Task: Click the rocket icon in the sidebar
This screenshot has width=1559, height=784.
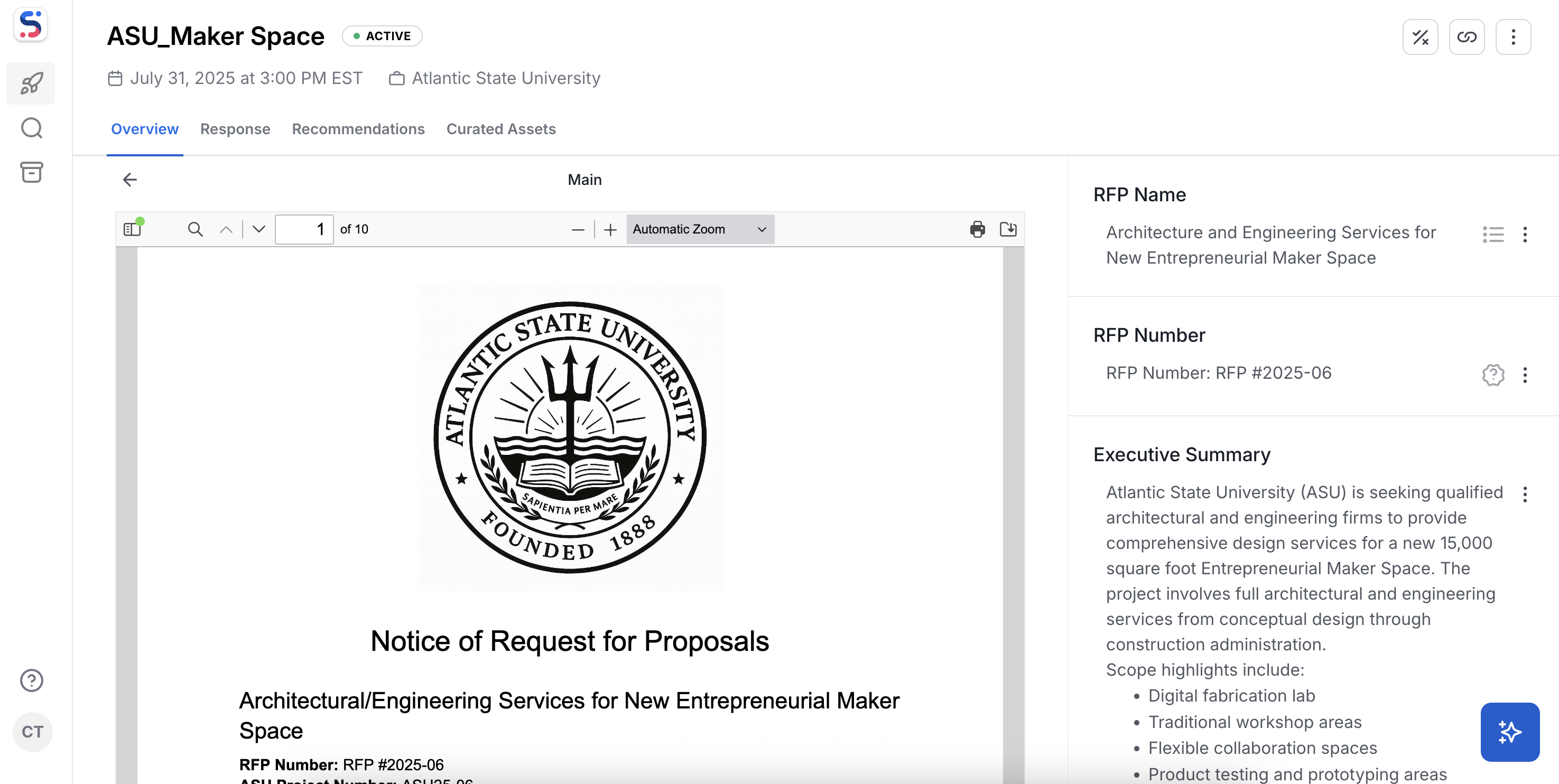Action: pyautogui.click(x=32, y=83)
